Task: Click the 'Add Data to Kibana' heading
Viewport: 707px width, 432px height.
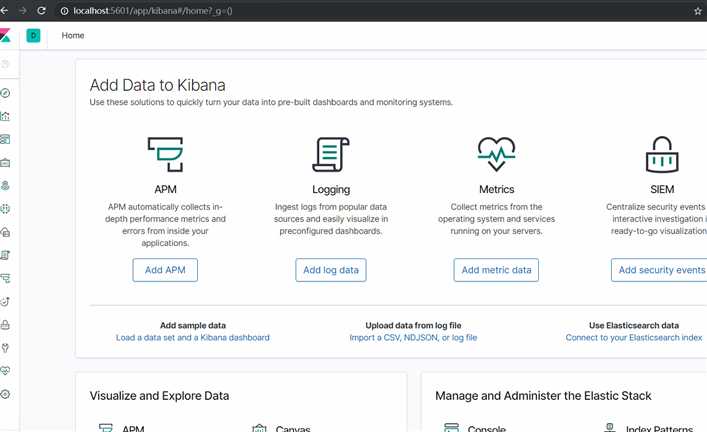Action: [157, 85]
